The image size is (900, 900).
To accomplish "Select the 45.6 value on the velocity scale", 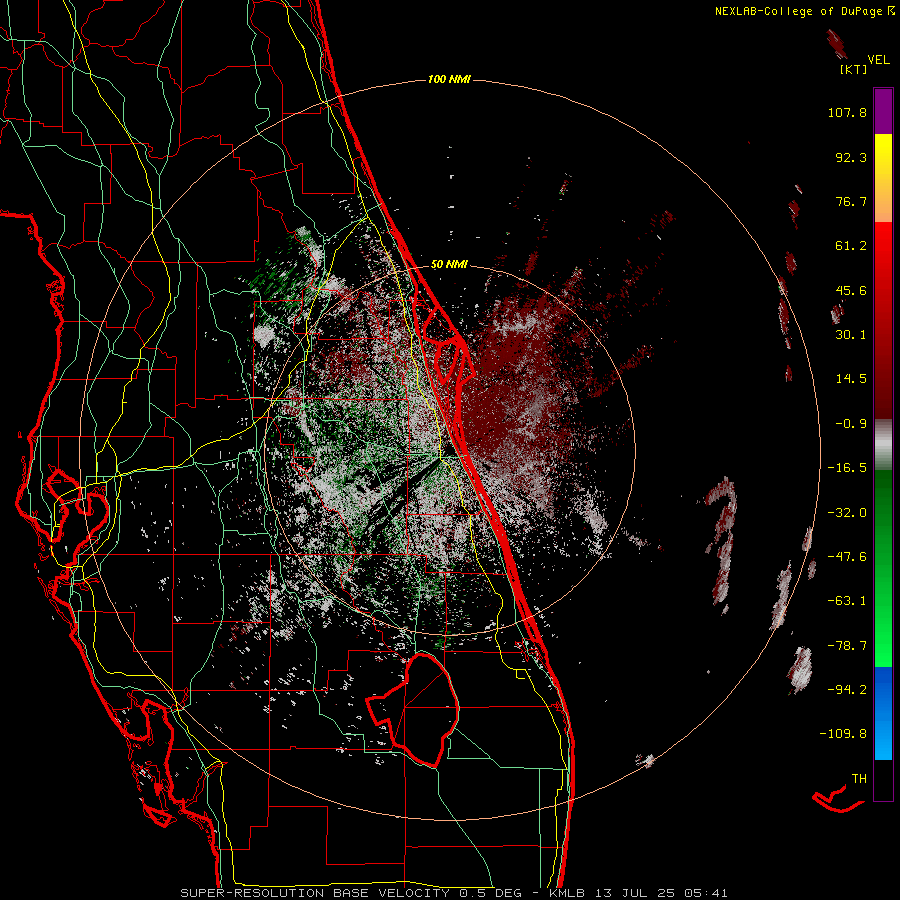I will tap(851, 290).
